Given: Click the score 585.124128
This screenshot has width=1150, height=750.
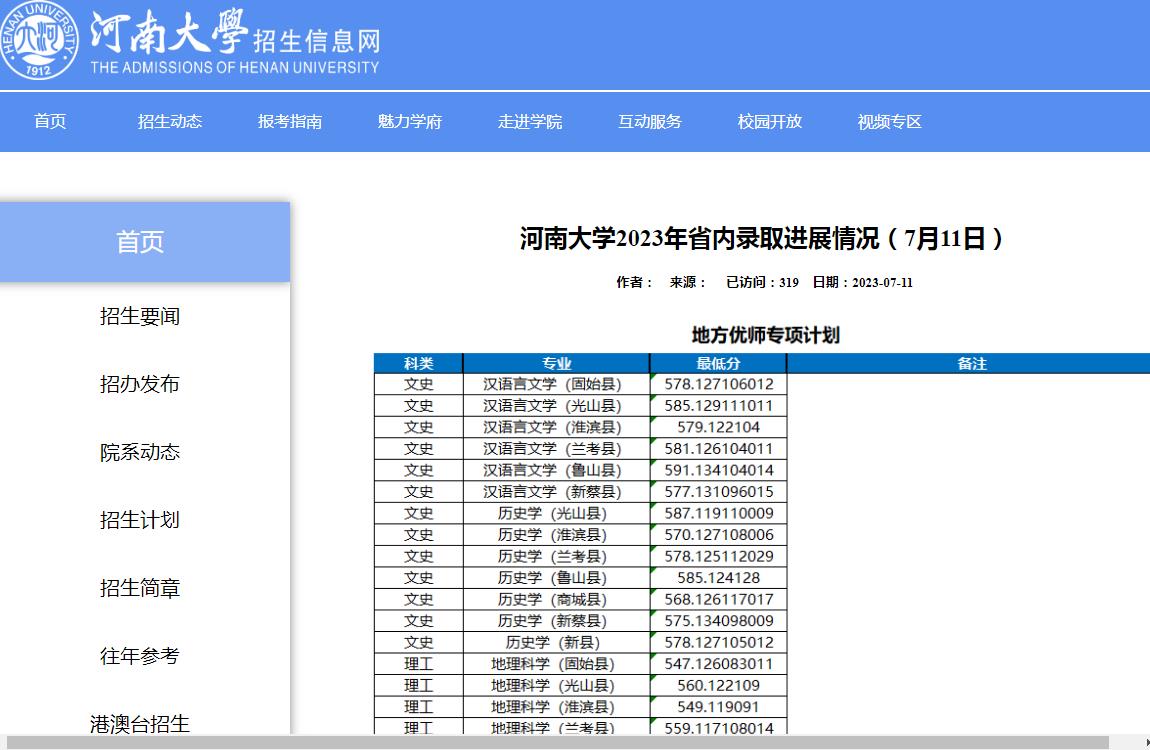Looking at the screenshot, I should pyautogui.click(x=719, y=578).
